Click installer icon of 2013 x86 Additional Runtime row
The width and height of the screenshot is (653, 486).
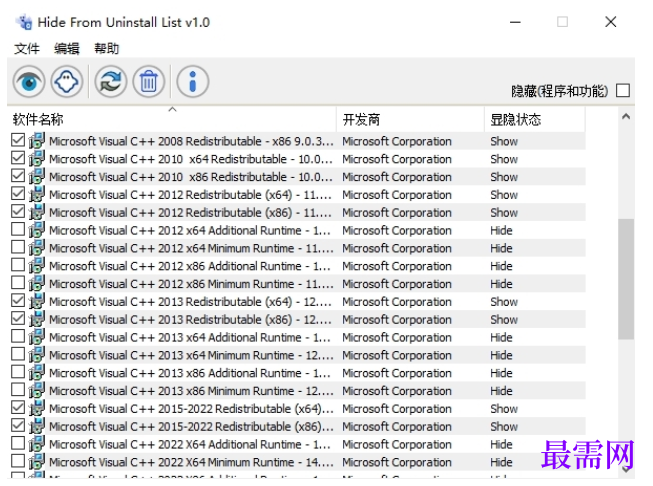(x=37, y=373)
